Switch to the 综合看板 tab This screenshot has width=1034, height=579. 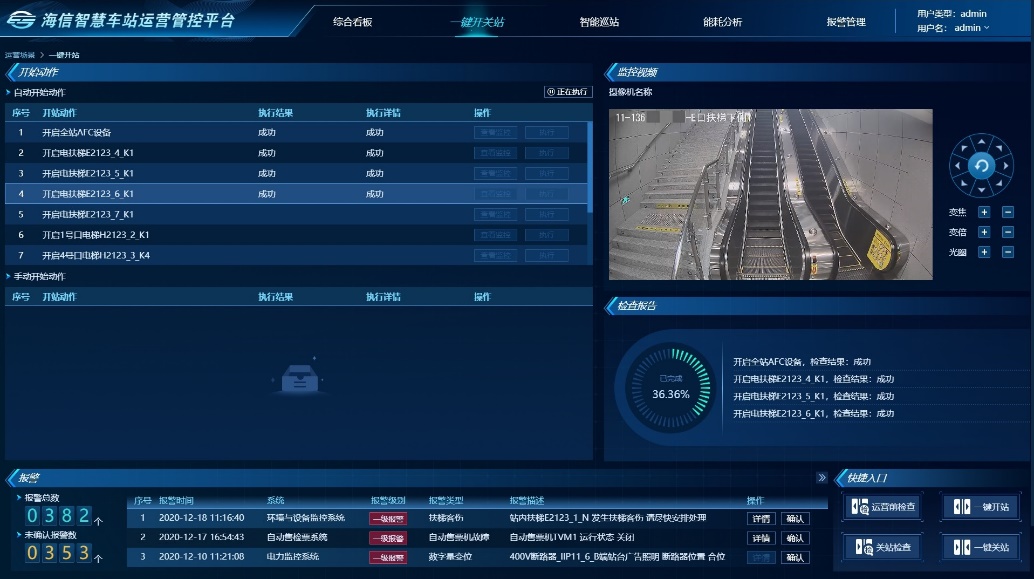click(x=352, y=22)
